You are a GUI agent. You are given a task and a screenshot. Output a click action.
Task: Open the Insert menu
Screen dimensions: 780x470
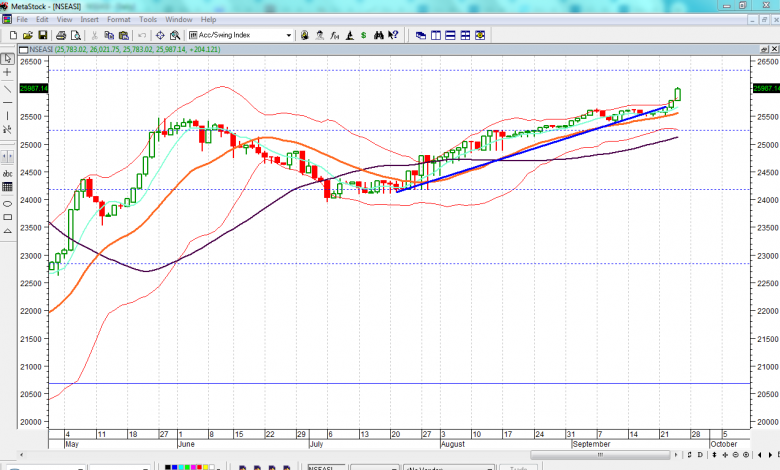[90, 19]
